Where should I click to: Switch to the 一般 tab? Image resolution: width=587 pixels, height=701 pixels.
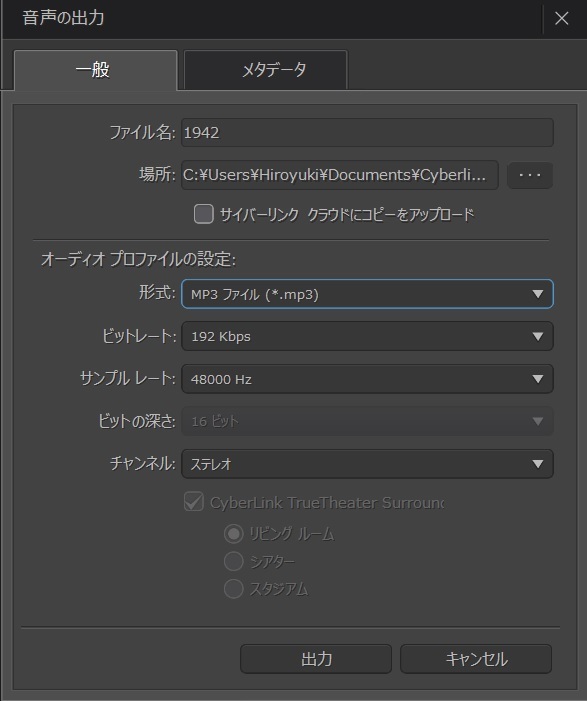tap(96, 70)
